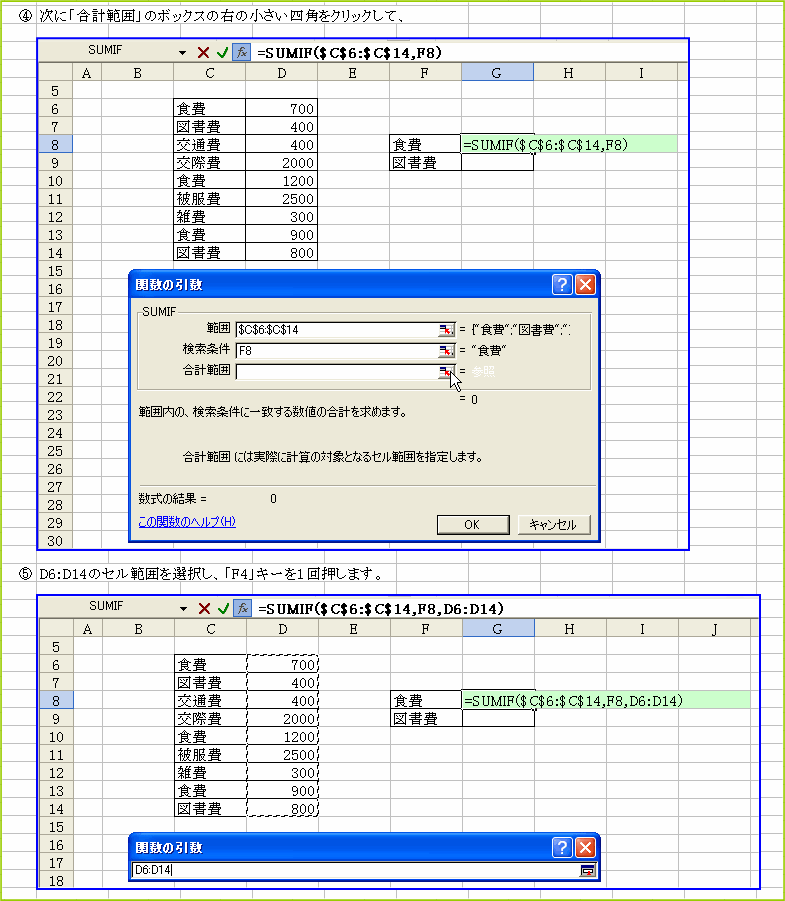Click cell C11 被服費 in upper sheet
Viewport: 785px width, 901px height.
[209, 199]
